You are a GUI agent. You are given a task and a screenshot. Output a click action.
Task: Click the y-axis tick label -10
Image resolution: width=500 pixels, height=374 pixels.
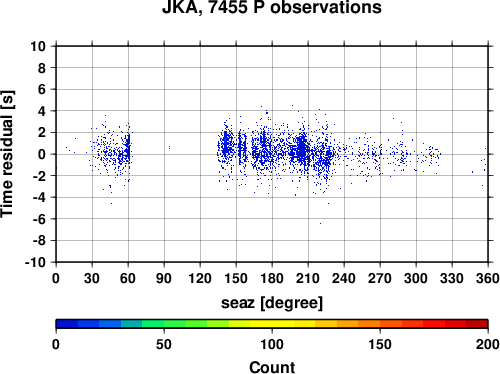pyautogui.click(x=35, y=262)
